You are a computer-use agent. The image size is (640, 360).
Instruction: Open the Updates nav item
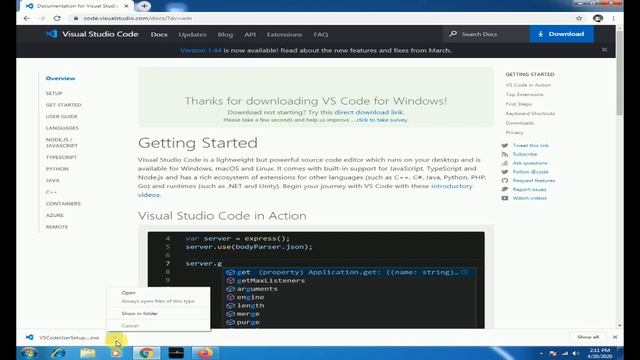(192, 35)
